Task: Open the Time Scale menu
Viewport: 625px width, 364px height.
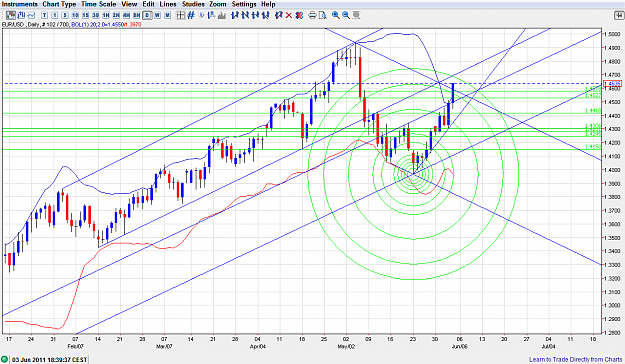Action: pos(98,4)
